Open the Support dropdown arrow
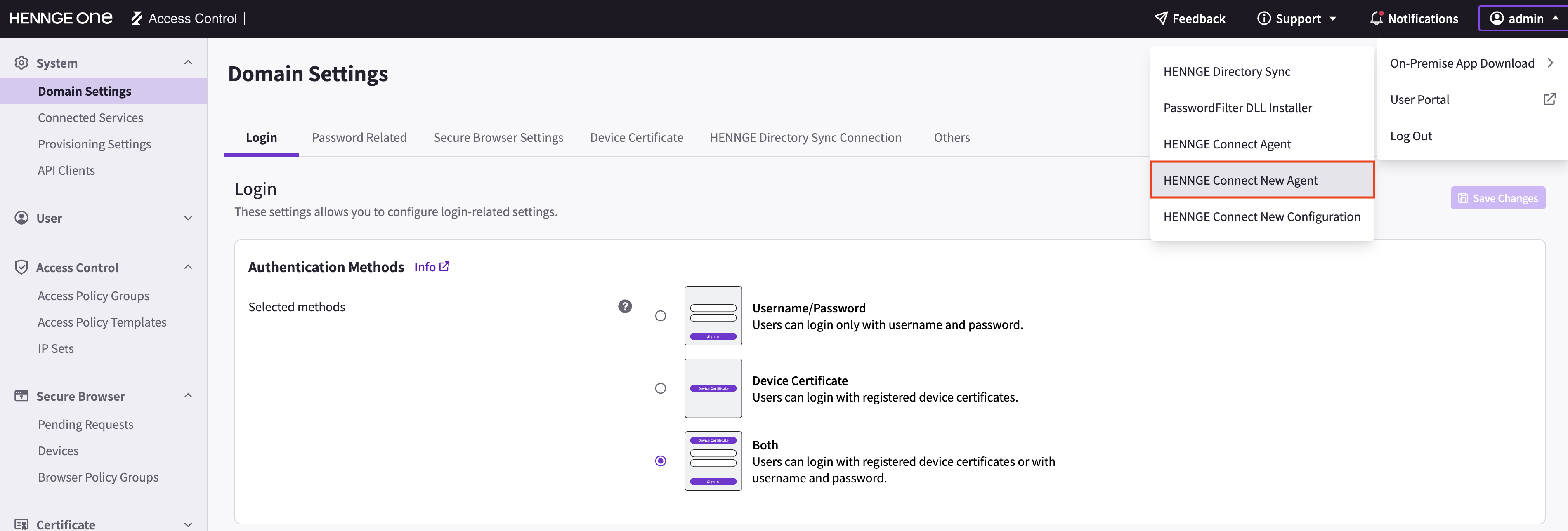The height and width of the screenshot is (531, 1568). point(1332,19)
